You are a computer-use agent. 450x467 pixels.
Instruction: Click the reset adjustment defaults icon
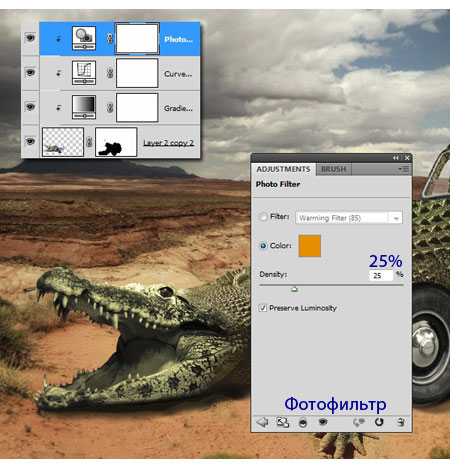tap(379, 422)
